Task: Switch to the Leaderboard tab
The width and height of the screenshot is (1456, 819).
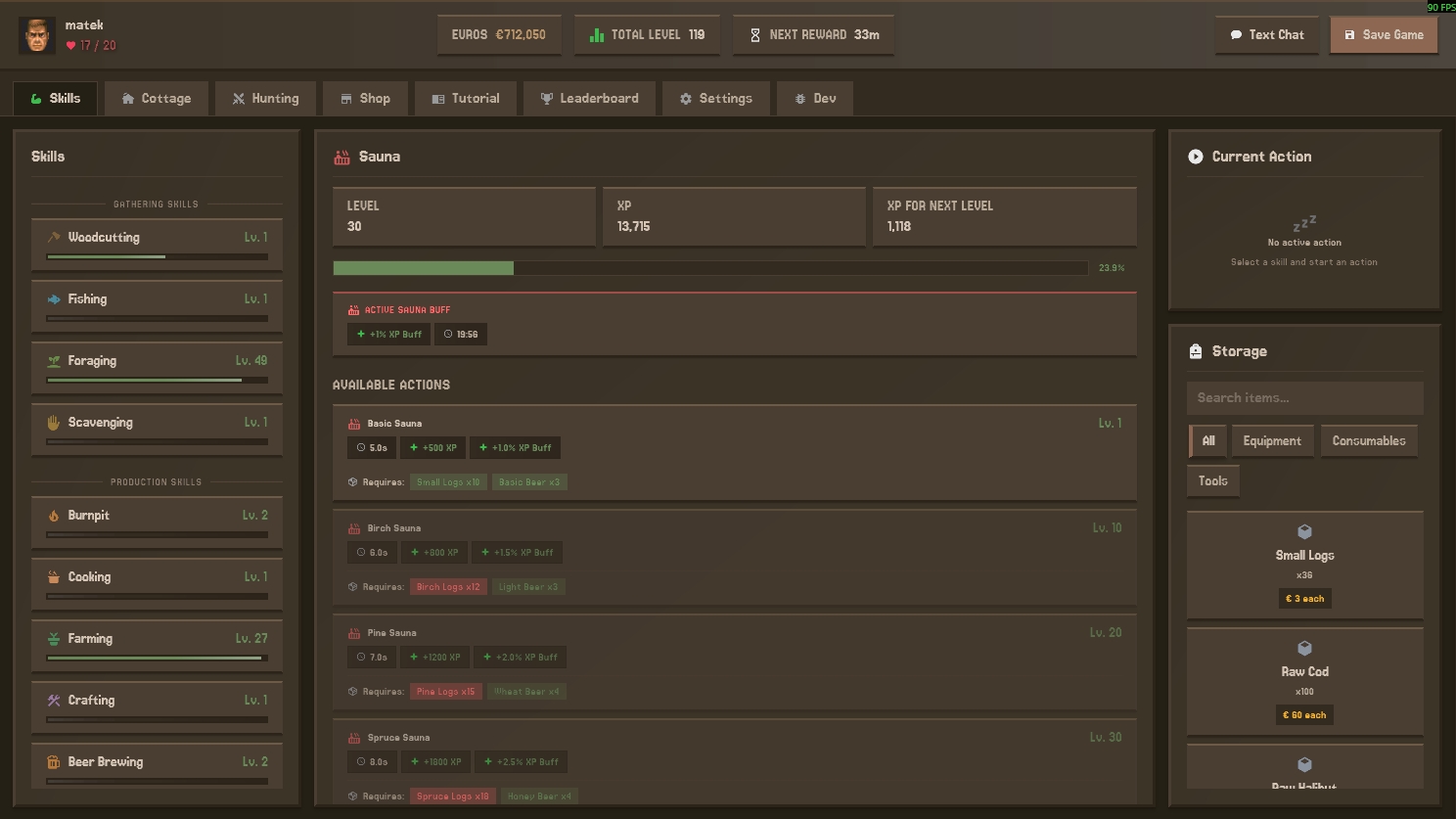Action: pos(589,99)
